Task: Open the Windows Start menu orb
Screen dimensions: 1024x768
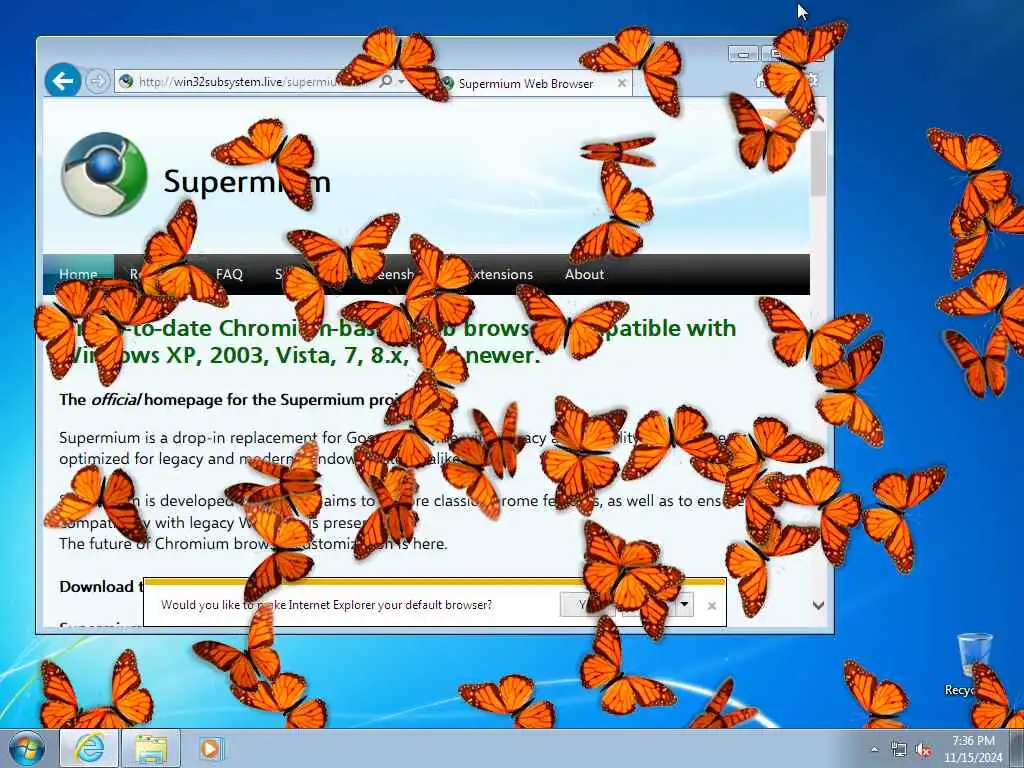Action: 27,748
